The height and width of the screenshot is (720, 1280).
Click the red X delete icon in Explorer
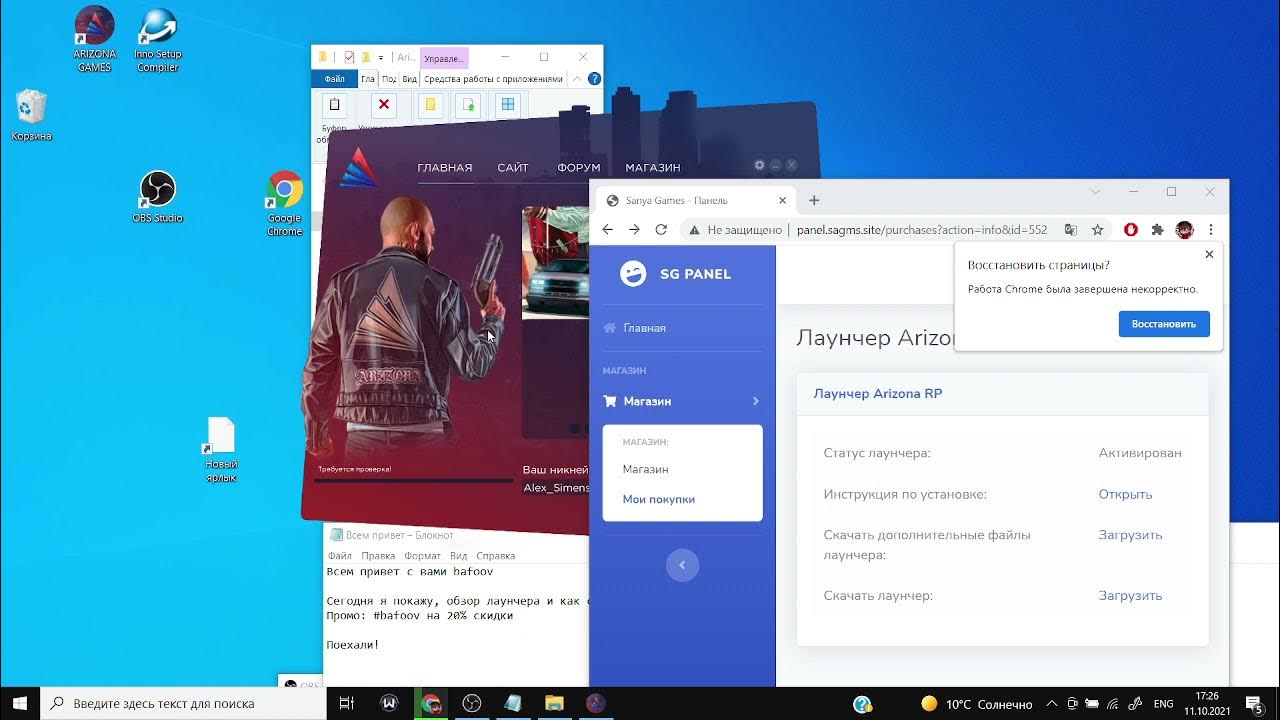tap(383, 104)
